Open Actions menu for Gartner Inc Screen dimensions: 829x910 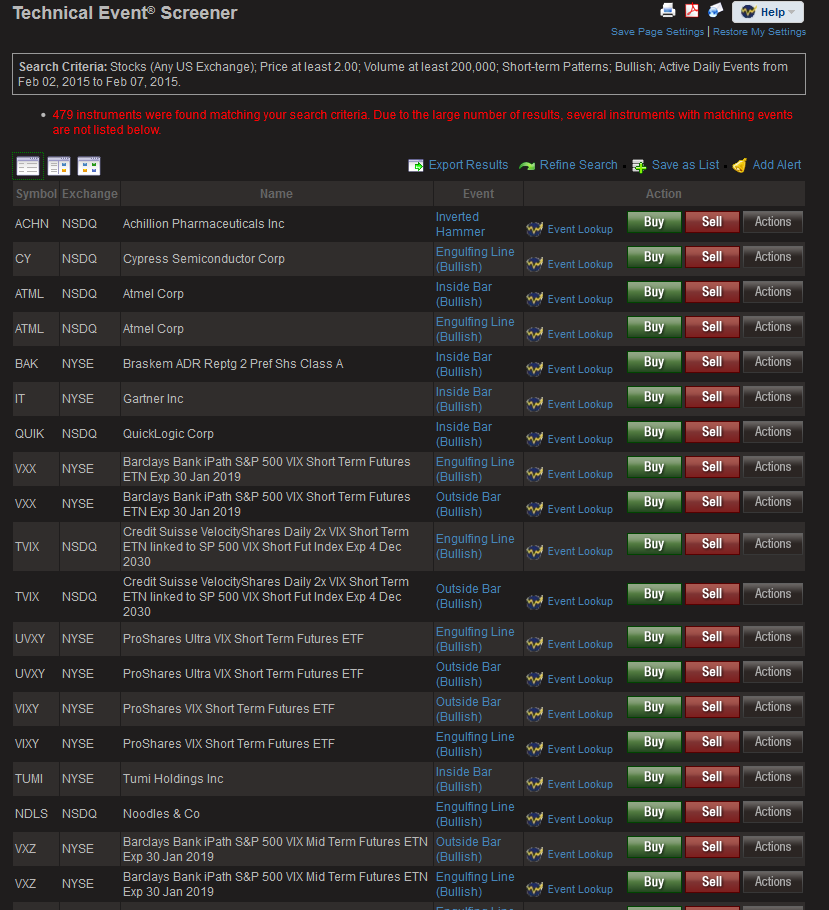[773, 397]
